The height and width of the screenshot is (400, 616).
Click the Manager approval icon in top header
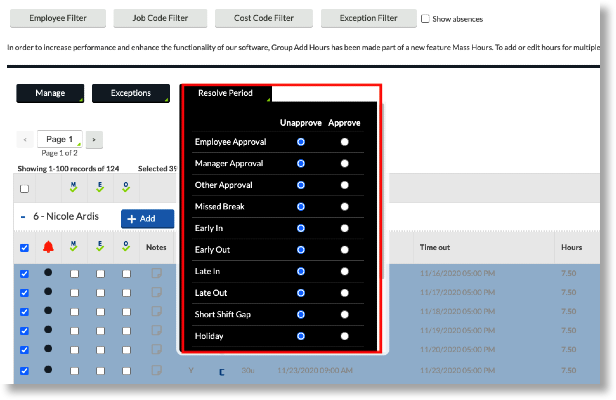point(74,186)
